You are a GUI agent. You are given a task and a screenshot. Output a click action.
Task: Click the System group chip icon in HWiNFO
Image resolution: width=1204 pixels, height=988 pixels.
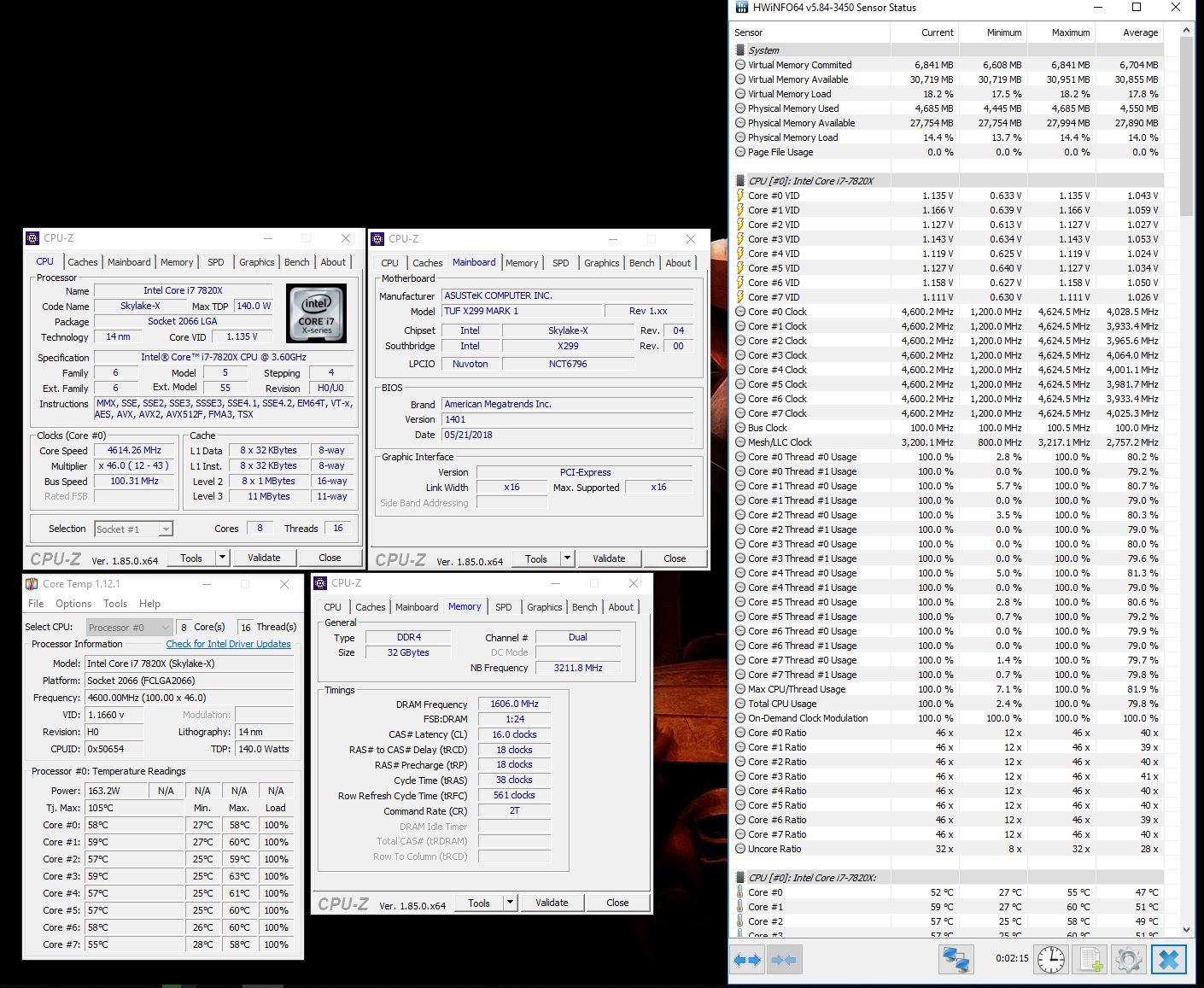coord(740,50)
